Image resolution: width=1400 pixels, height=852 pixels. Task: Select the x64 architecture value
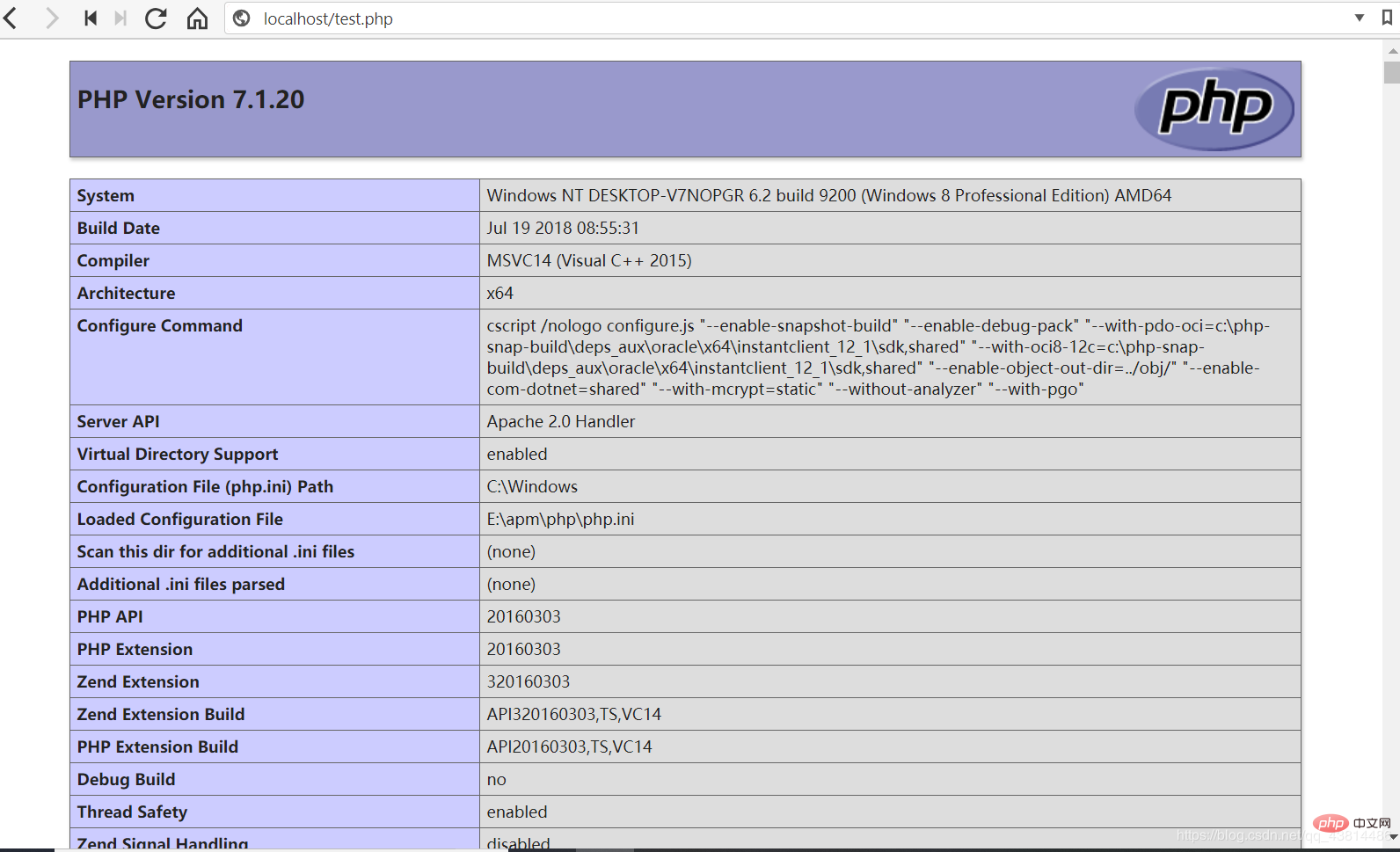tap(500, 293)
